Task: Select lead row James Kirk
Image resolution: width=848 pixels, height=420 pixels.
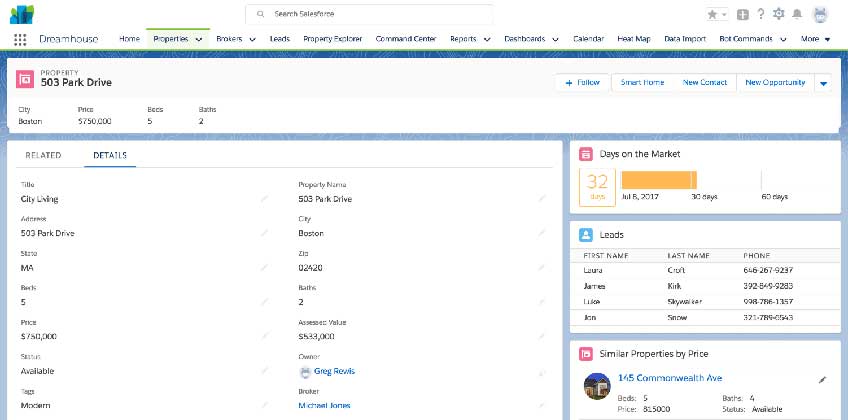Action: click(x=705, y=286)
